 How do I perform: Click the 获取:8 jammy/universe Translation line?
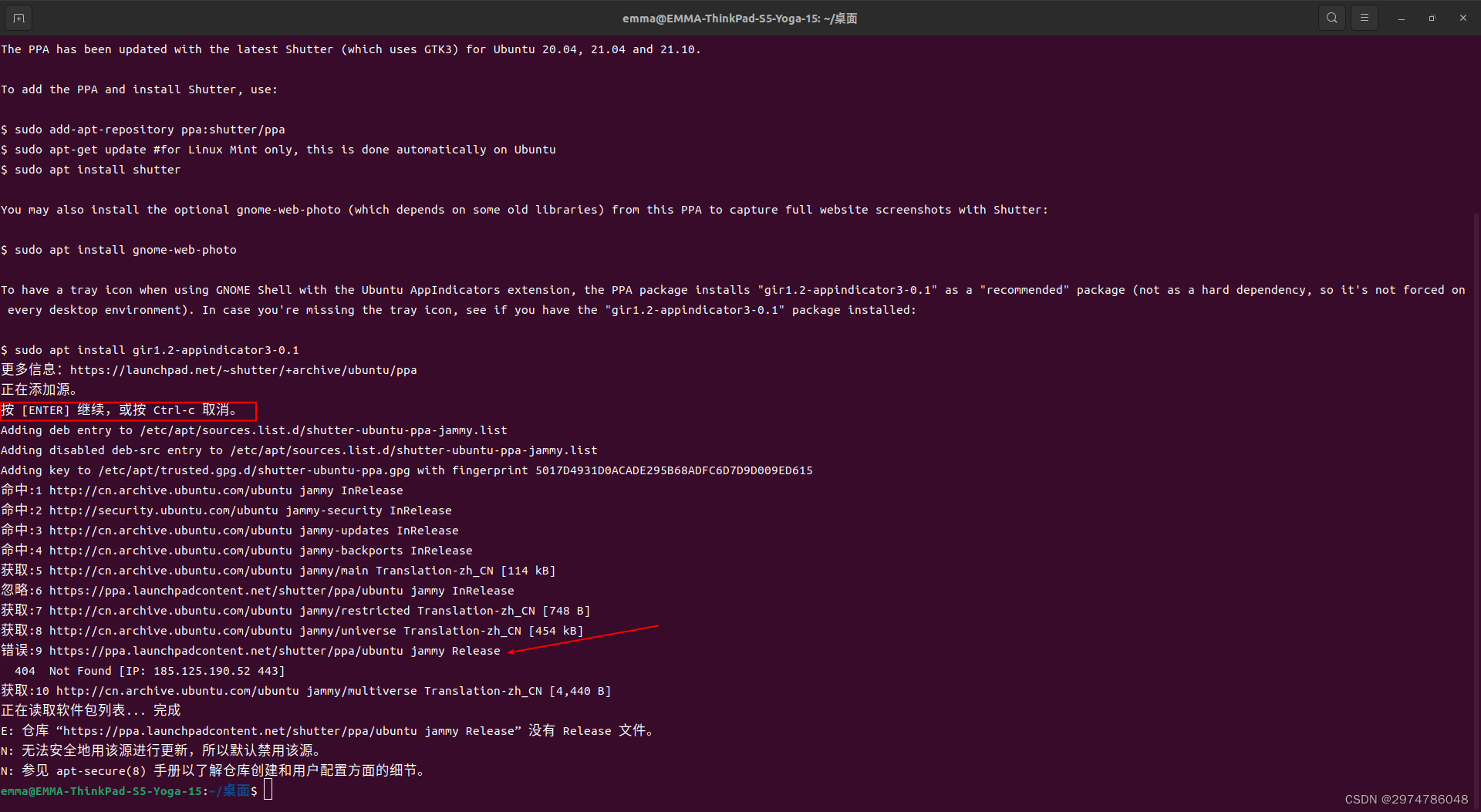click(x=292, y=631)
